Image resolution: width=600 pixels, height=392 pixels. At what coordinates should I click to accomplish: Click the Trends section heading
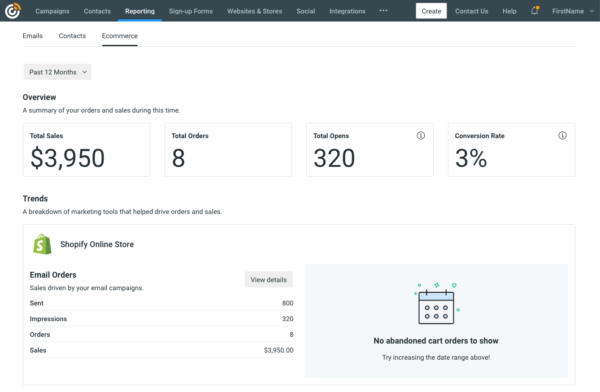pos(35,199)
